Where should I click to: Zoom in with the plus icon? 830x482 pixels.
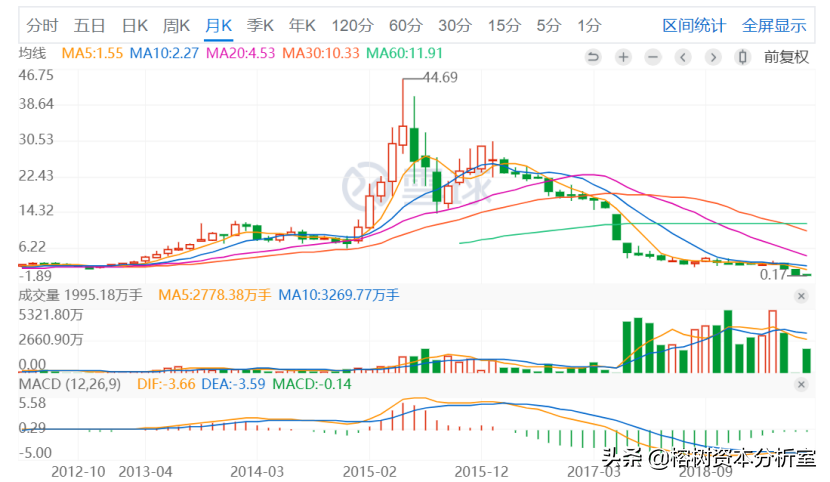(x=624, y=57)
